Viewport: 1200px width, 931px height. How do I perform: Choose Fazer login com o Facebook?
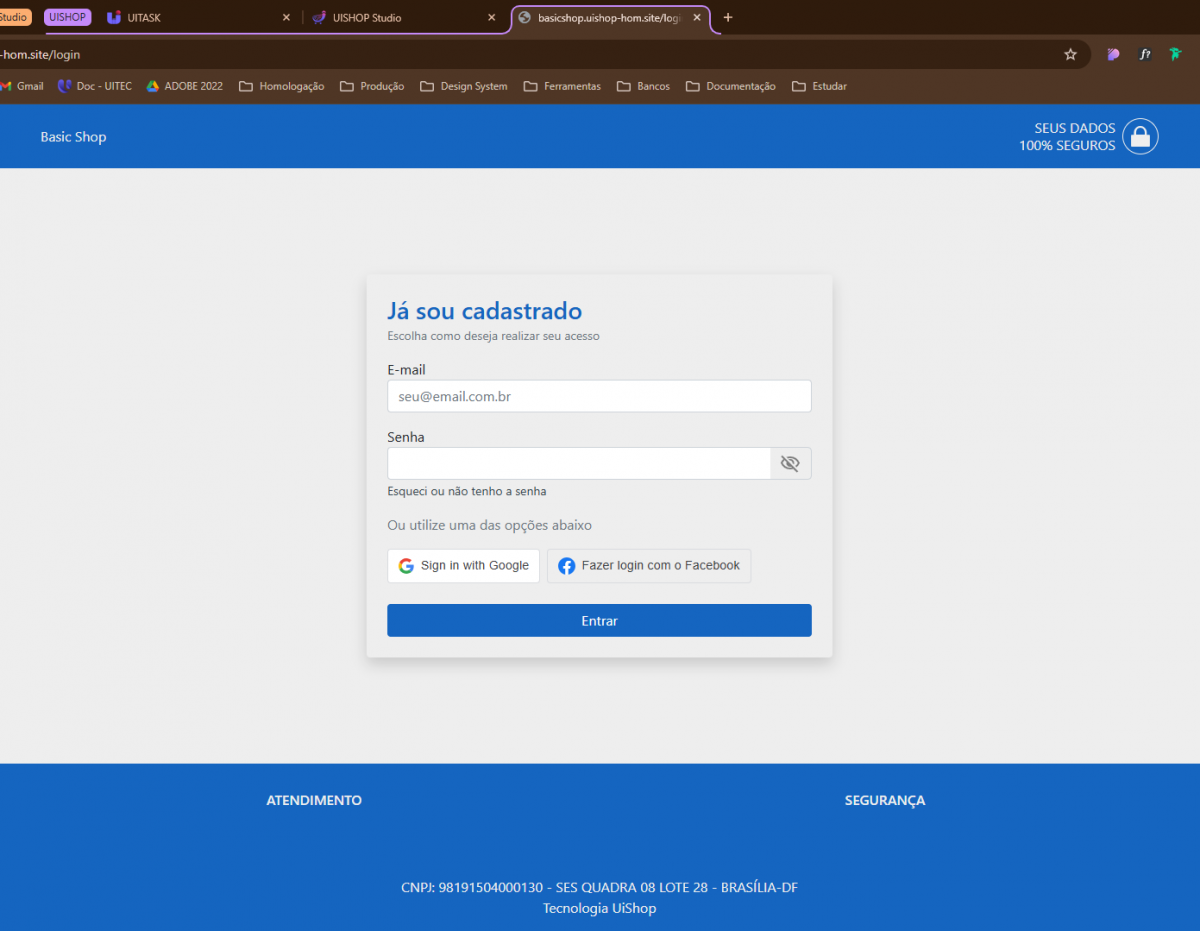click(x=649, y=565)
